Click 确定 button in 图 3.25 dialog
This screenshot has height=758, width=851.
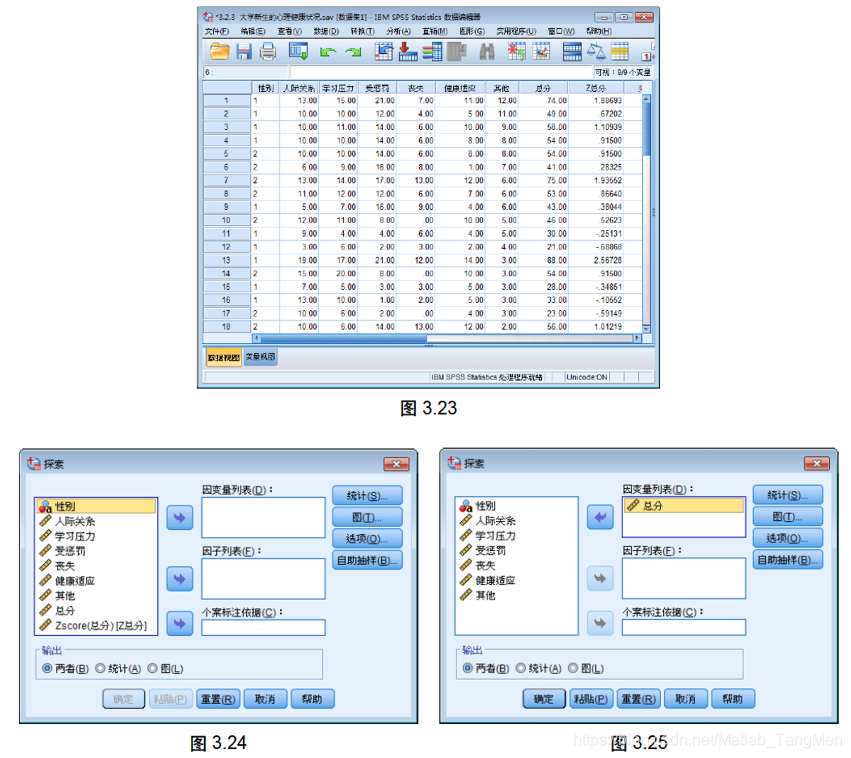544,699
